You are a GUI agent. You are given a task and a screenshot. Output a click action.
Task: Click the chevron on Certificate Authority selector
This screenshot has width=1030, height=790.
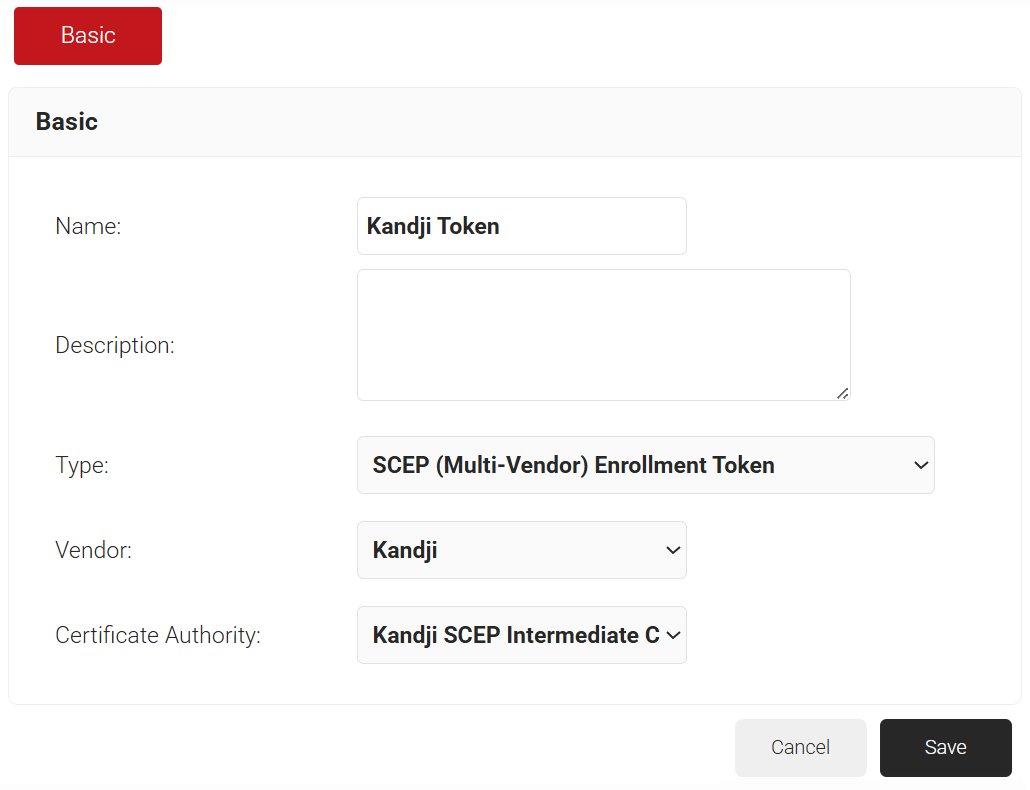pyautogui.click(x=673, y=635)
